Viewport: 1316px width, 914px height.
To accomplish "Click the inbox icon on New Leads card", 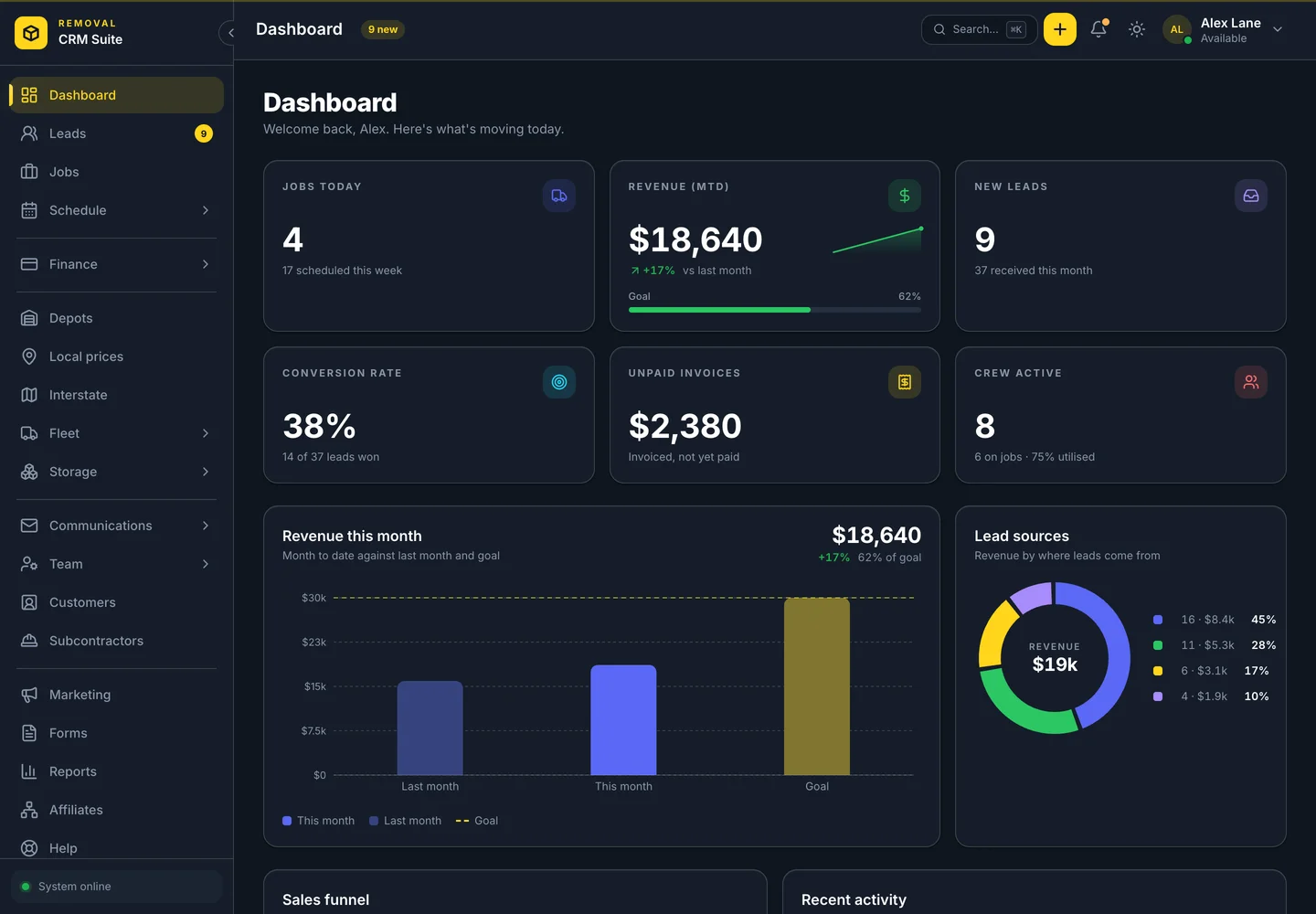I will [x=1251, y=196].
